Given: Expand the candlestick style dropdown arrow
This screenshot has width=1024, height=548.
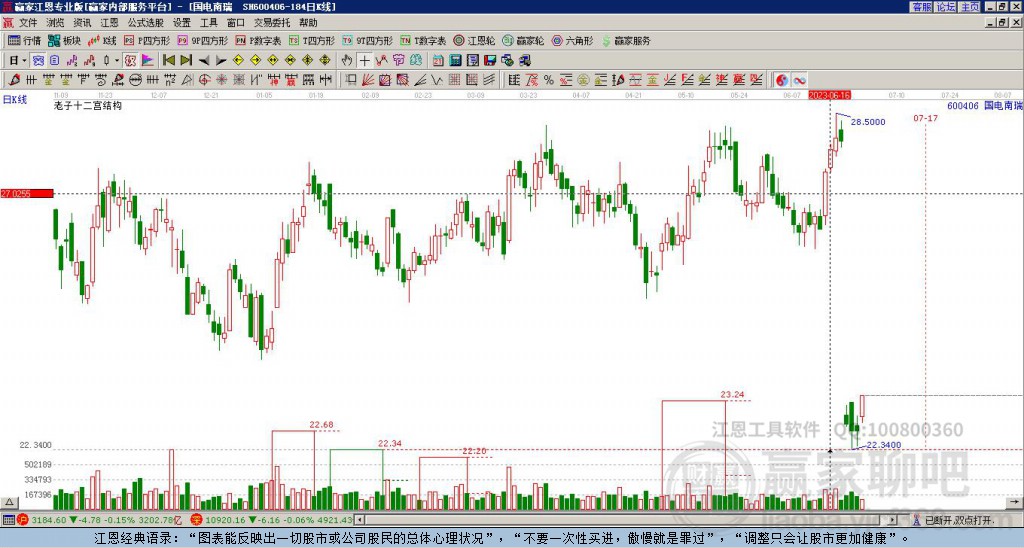Looking at the screenshot, I should coord(117,60).
